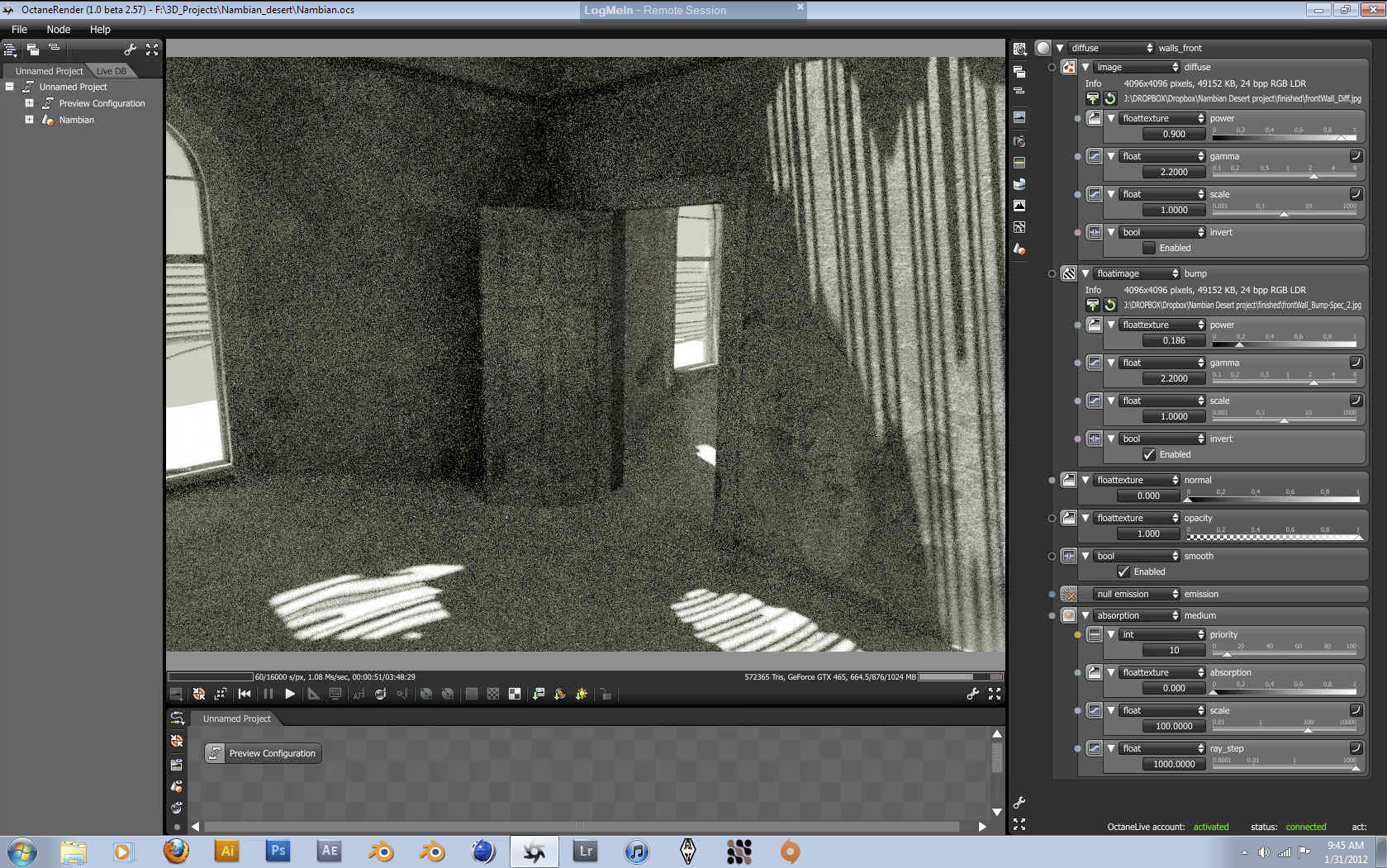The image size is (1387, 868).
Task: Toggle the bump scale logarithmic slider button
Action: [1356, 400]
